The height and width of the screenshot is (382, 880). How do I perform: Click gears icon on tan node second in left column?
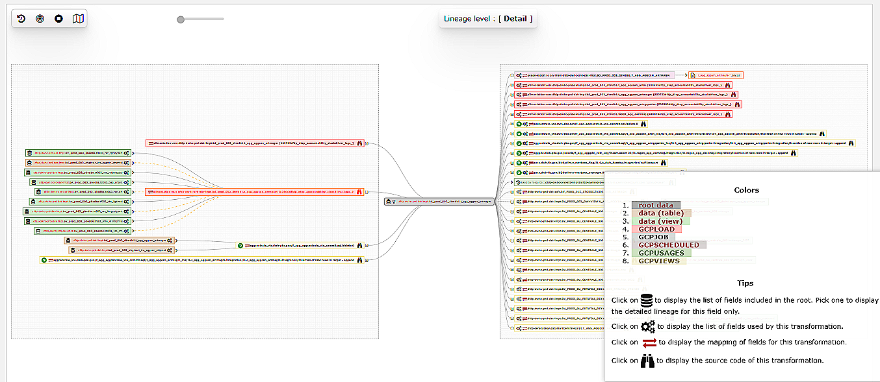tap(127, 162)
